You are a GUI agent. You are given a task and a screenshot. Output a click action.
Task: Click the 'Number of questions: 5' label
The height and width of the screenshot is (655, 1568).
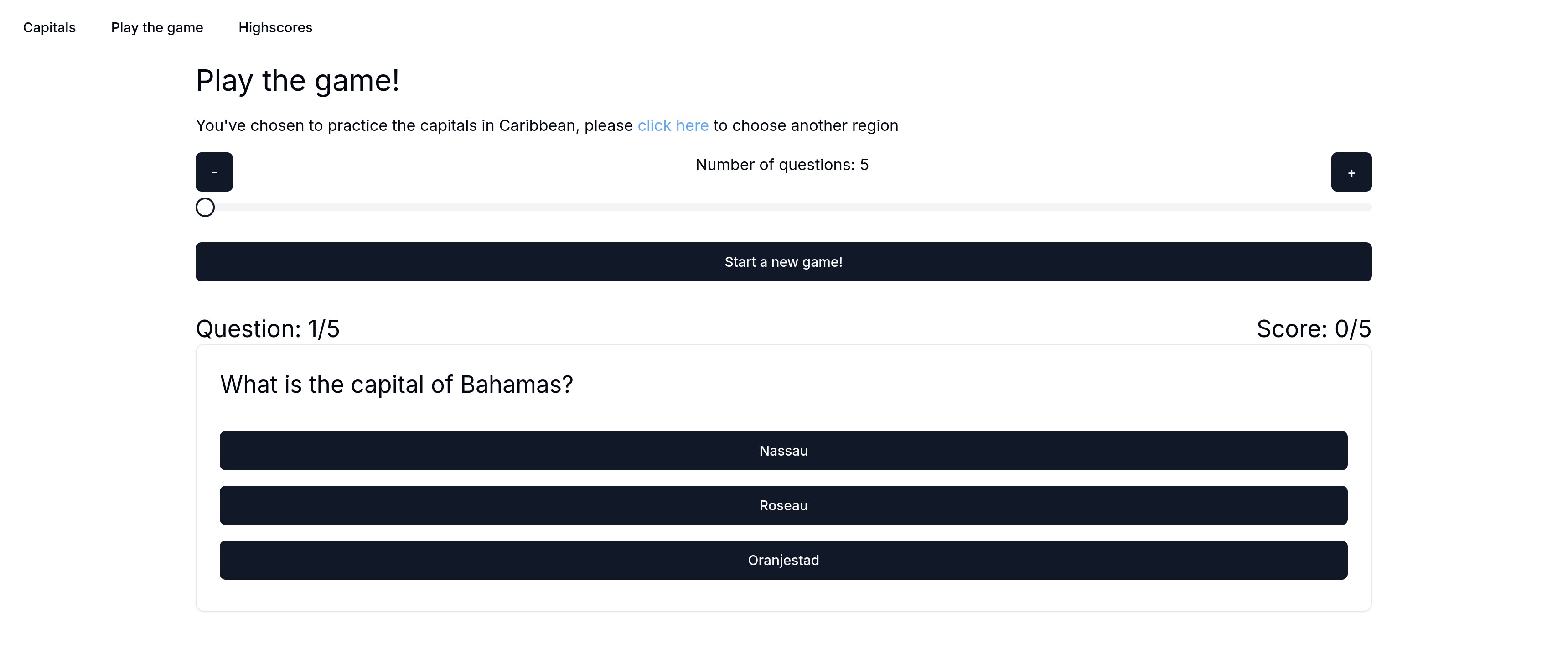click(781, 165)
